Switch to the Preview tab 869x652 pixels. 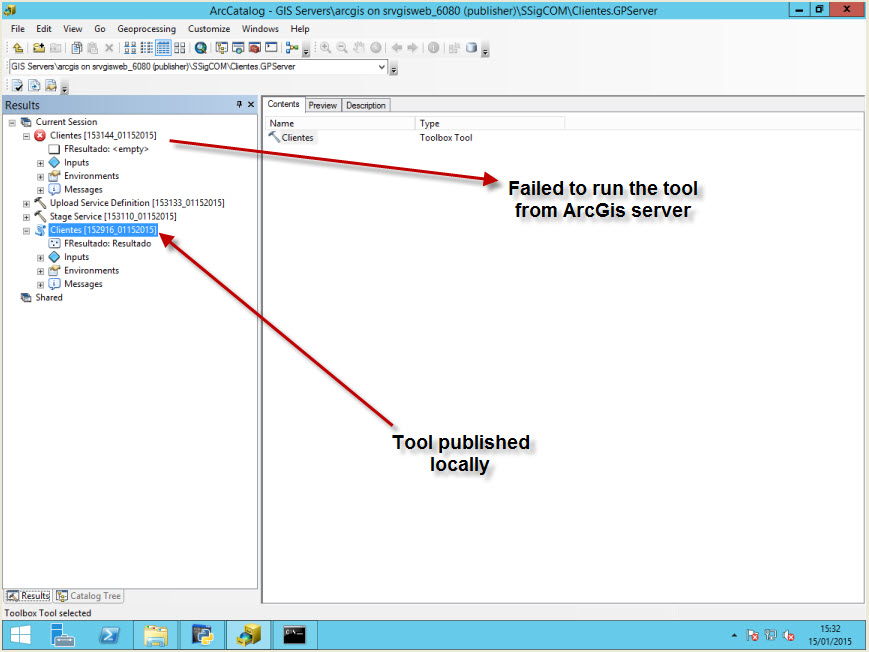click(x=323, y=105)
